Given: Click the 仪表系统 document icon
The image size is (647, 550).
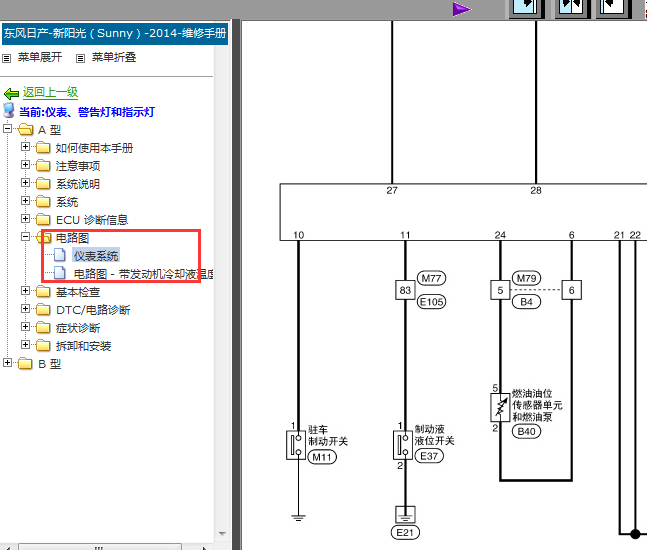Looking at the screenshot, I should (x=60, y=255).
